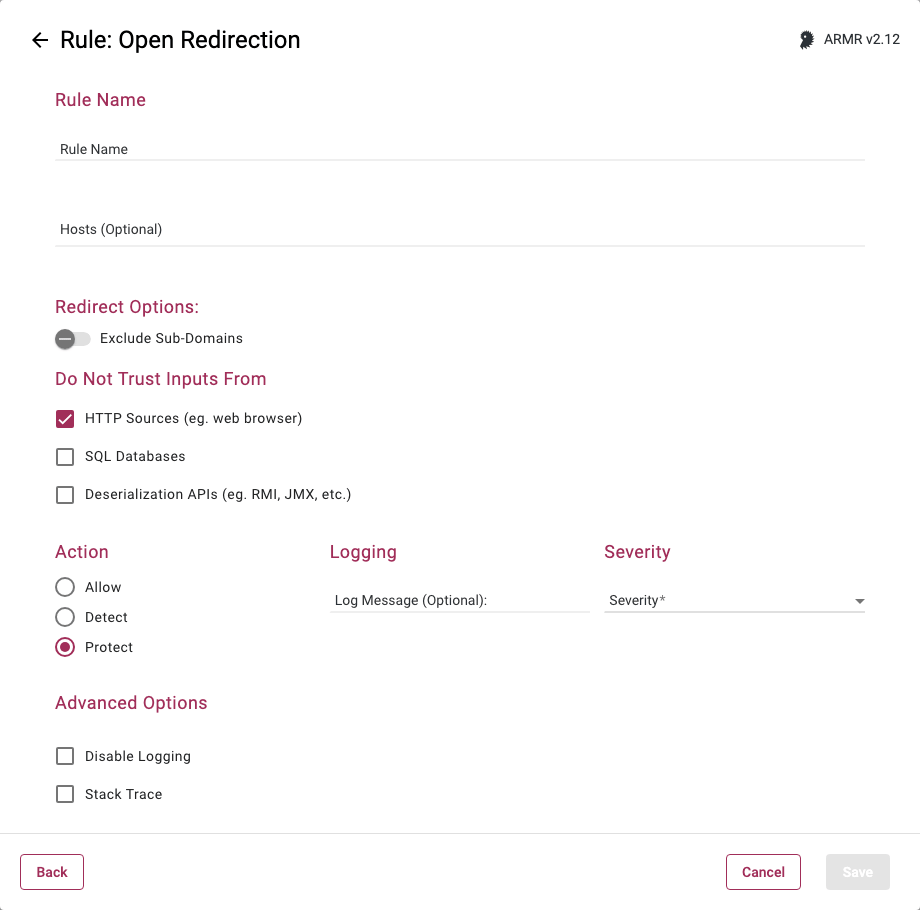Enable the SQL Databases checkbox

[x=65, y=457]
